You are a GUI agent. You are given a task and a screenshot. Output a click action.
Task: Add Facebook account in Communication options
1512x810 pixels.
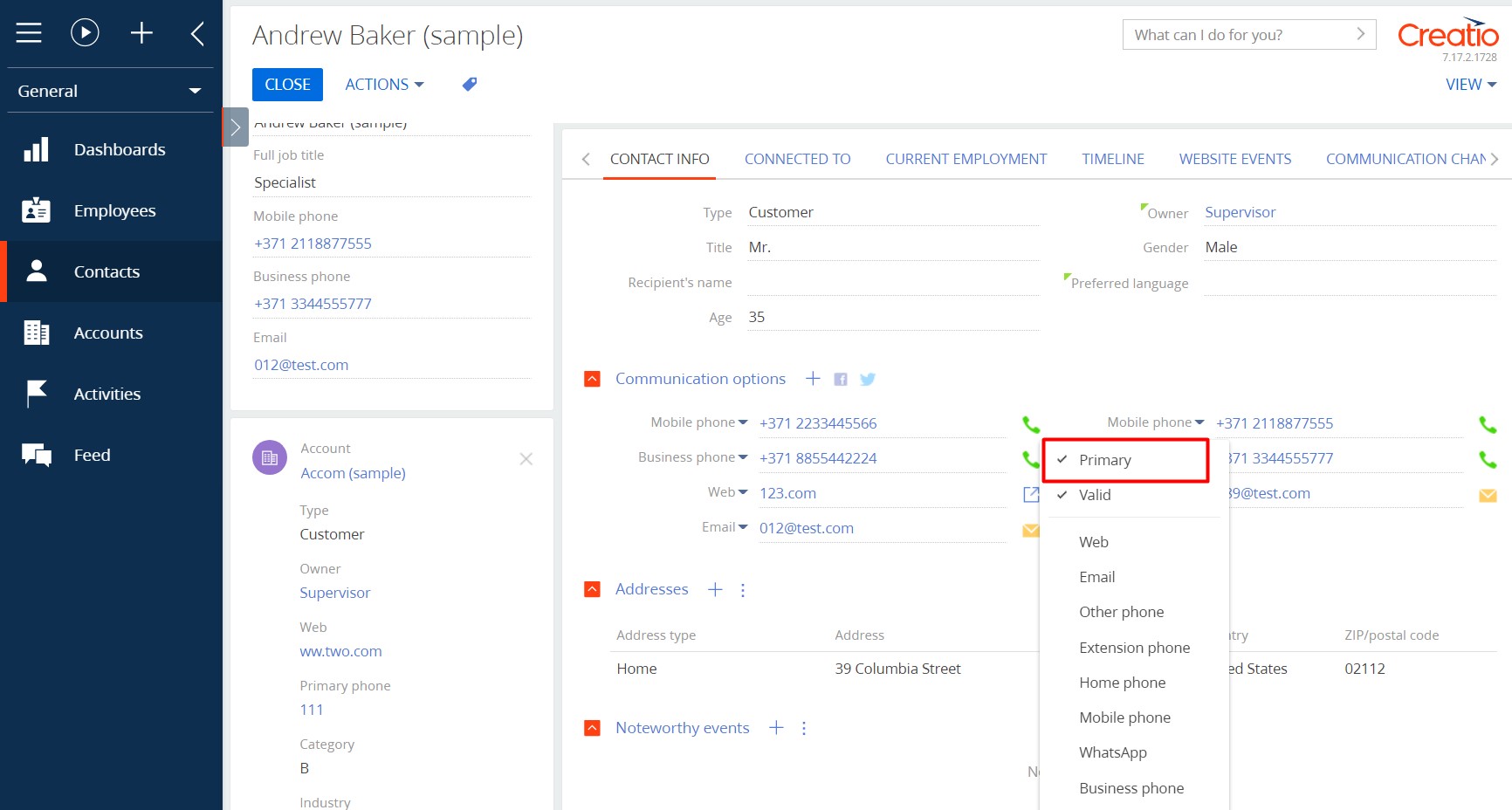click(841, 380)
